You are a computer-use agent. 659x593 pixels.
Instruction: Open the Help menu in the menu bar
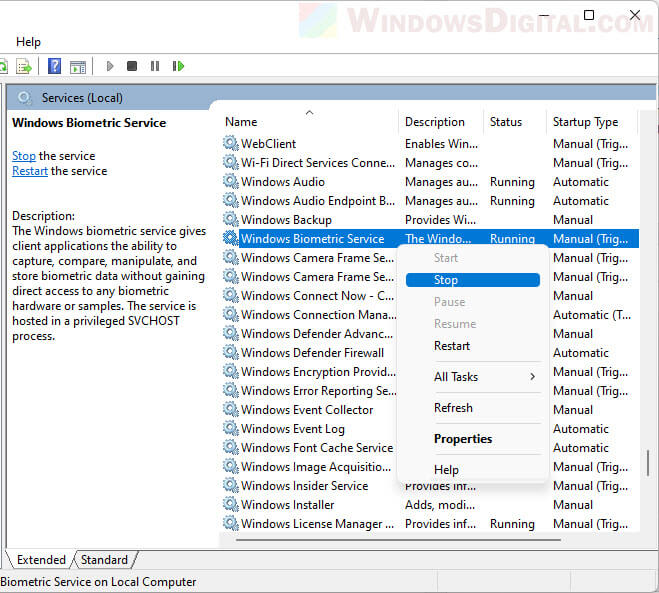(x=28, y=42)
